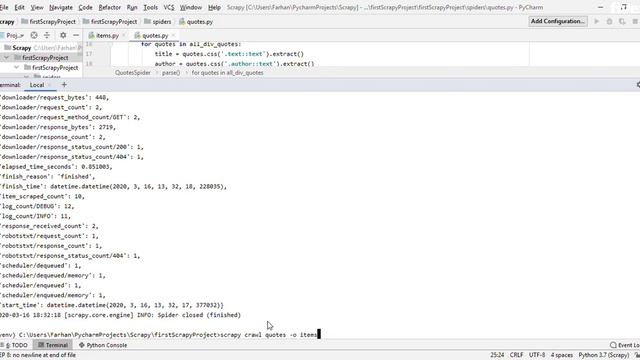The image size is (640, 360).
Task: Open the Refactor menu
Action: (110, 7)
